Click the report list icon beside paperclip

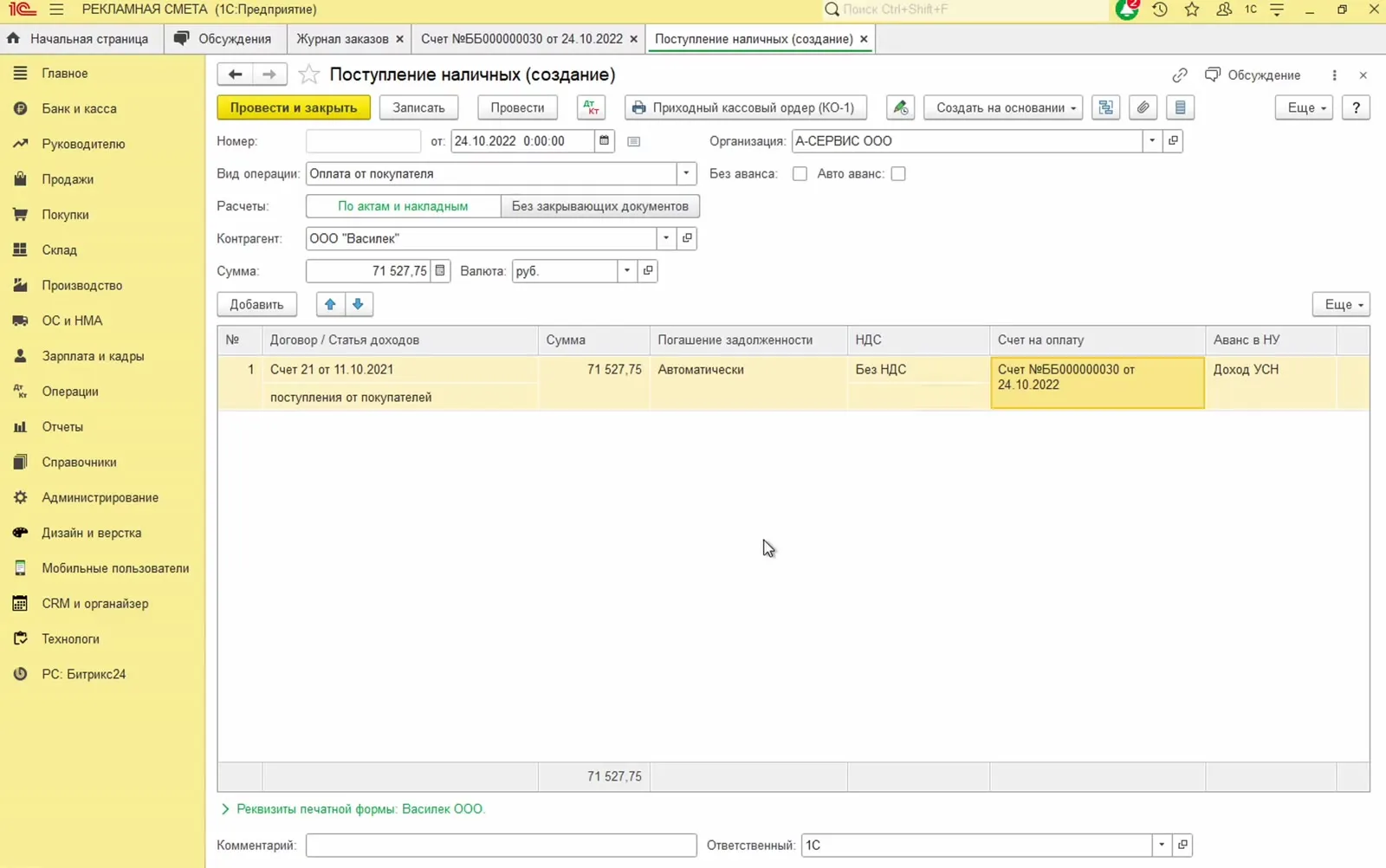(1180, 107)
